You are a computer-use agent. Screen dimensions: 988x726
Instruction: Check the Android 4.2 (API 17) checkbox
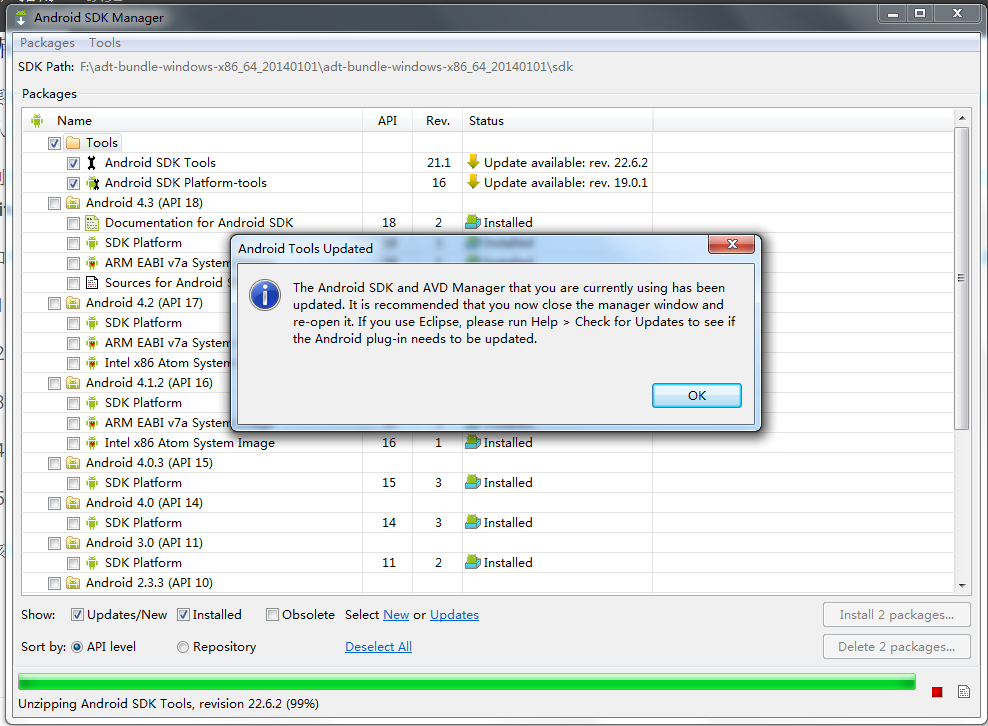click(54, 303)
